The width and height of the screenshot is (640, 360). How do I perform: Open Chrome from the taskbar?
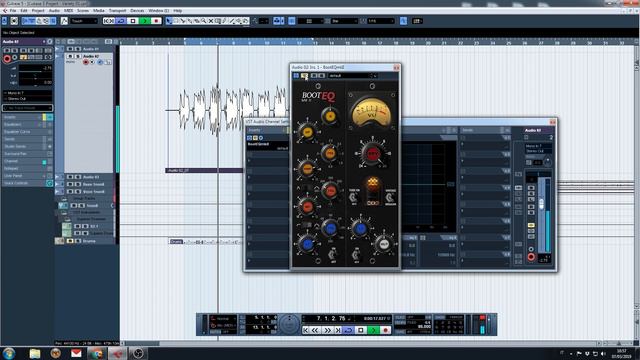click(x=97, y=353)
